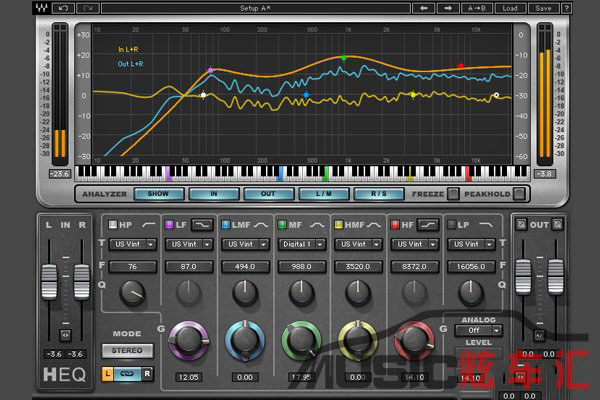600x400 pixels.
Task: Select the HMF bell shape icon
Action: pos(374,225)
